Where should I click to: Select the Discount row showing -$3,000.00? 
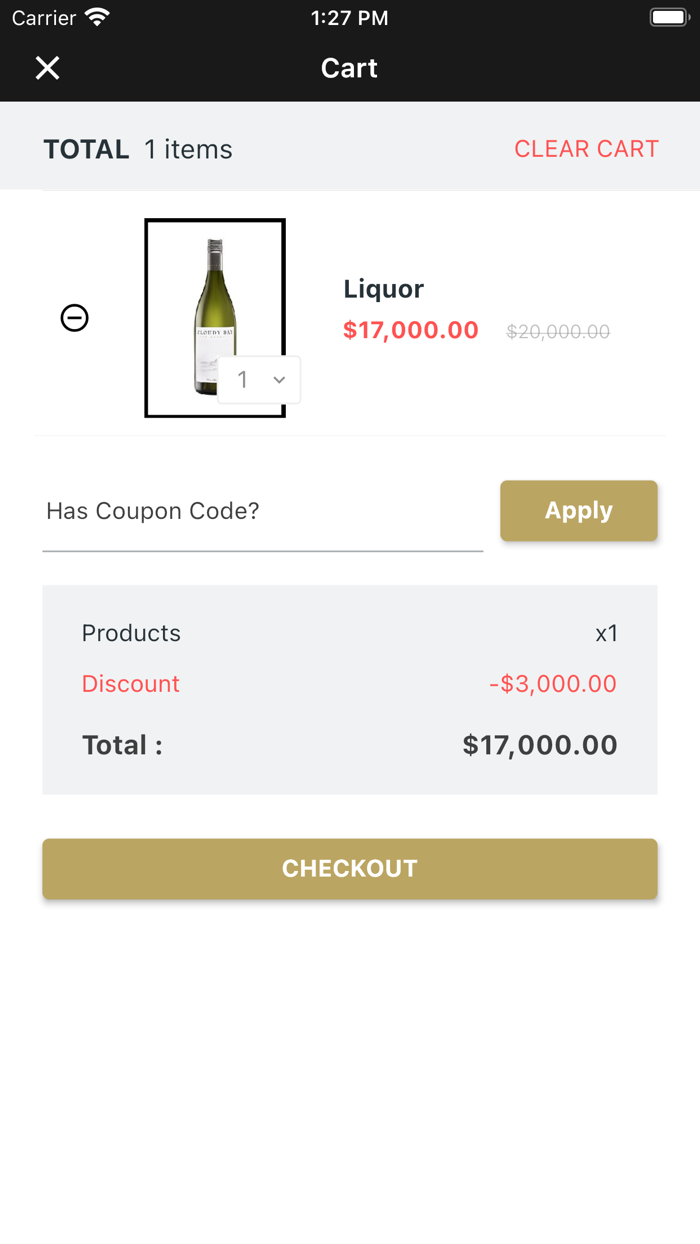pos(350,684)
